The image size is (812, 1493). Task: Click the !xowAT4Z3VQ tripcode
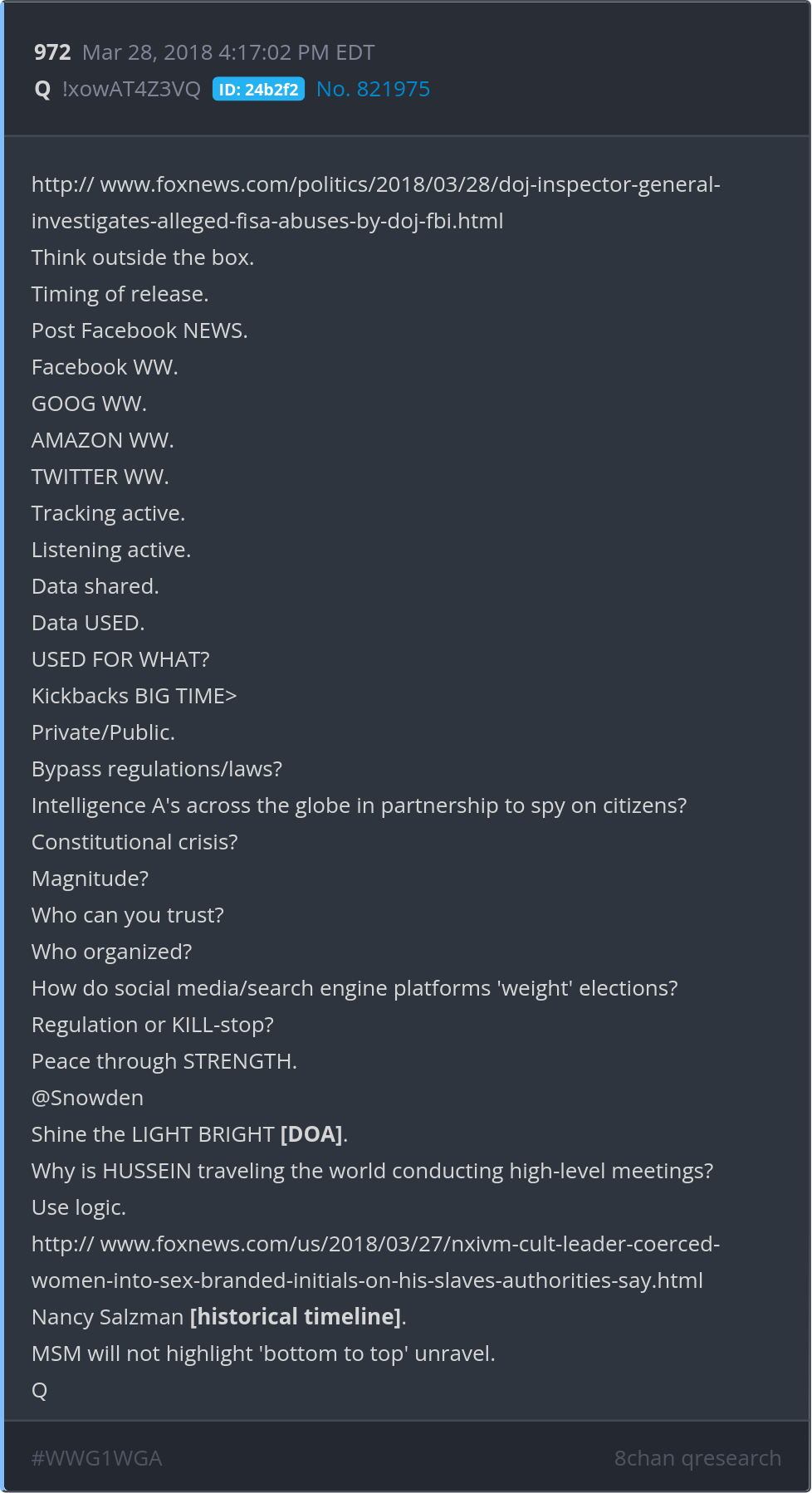(131, 90)
